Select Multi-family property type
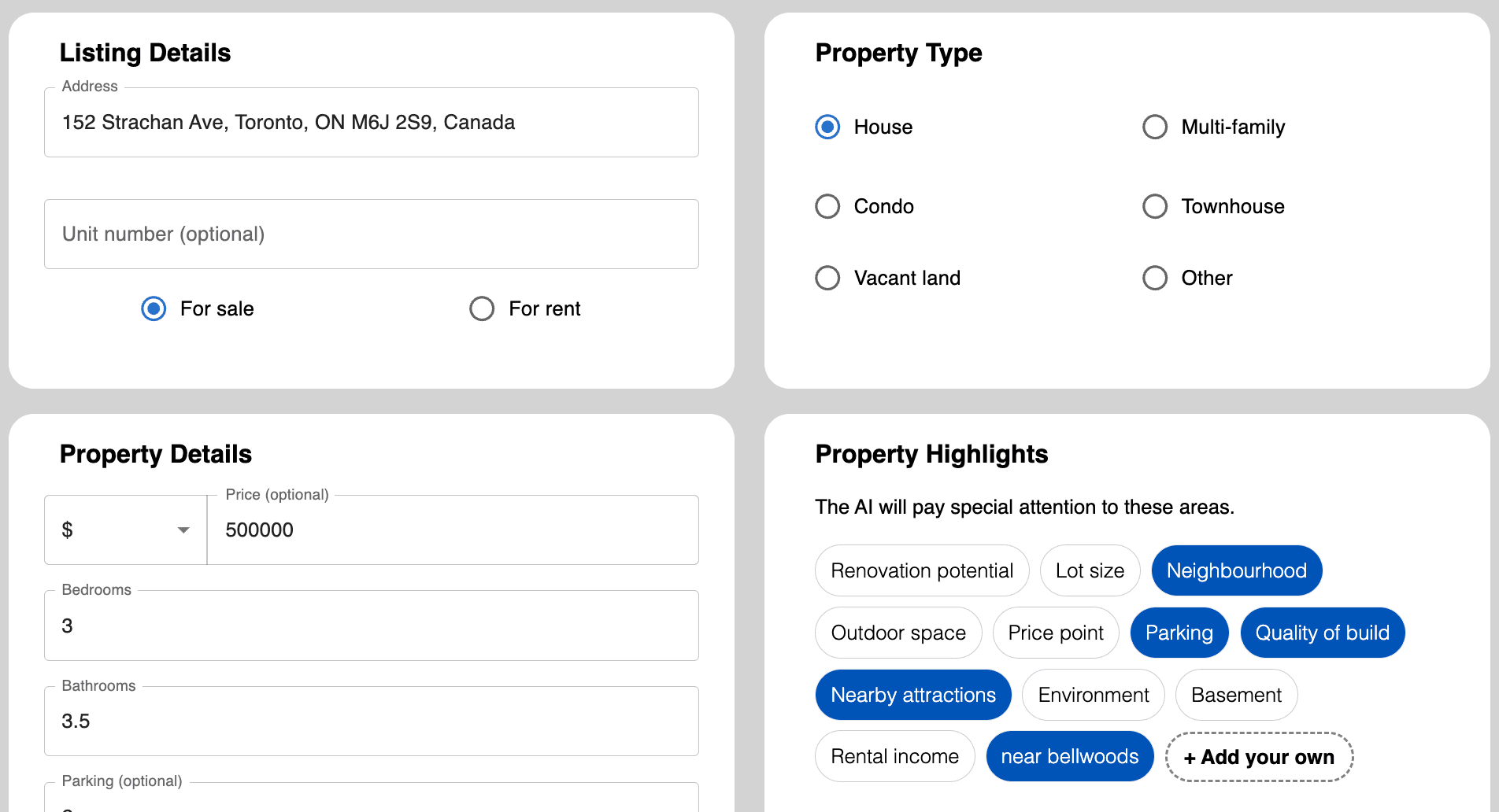Screen dimensions: 1499x812 point(1154,127)
